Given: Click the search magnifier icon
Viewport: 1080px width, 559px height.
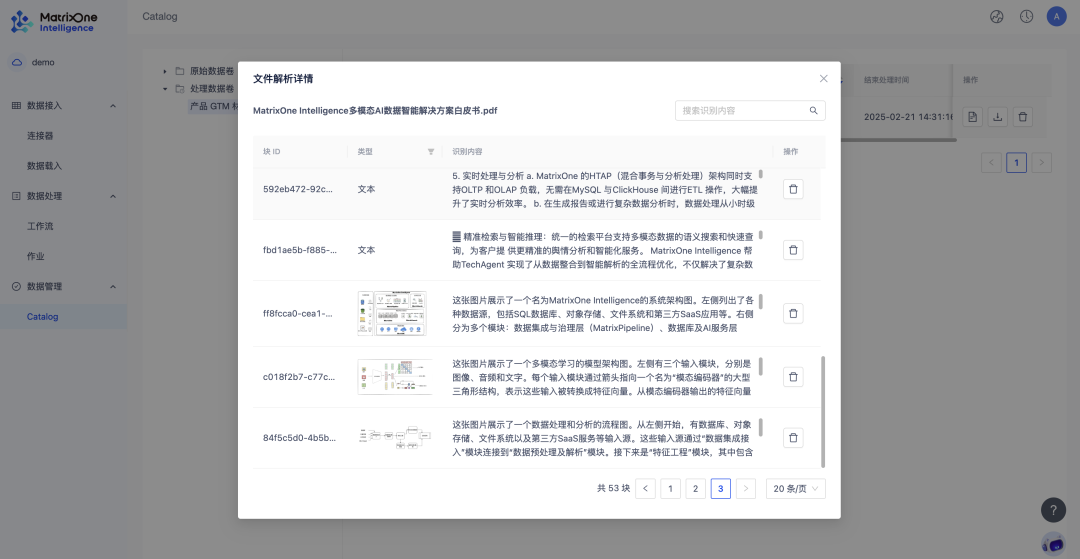Looking at the screenshot, I should 813,110.
